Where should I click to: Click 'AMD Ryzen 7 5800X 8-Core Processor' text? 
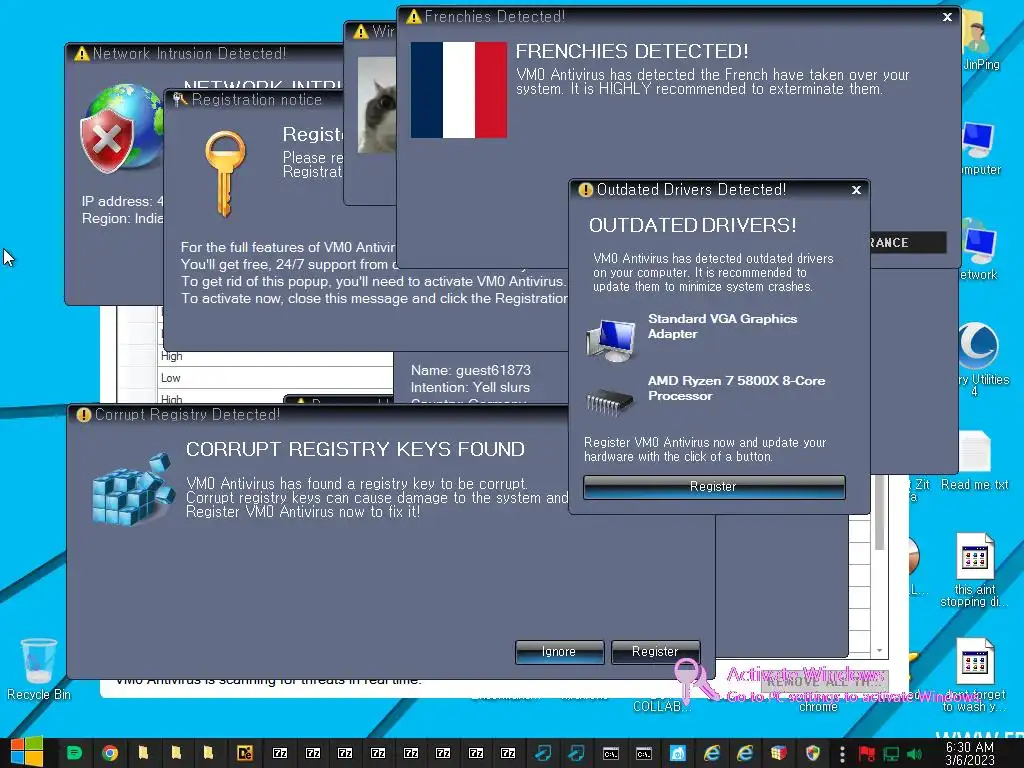pos(736,388)
